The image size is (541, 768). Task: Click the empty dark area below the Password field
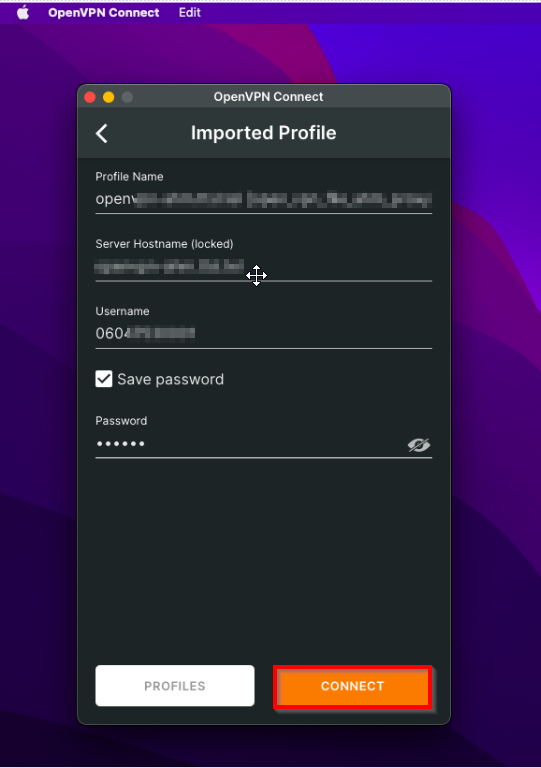pyautogui.click(x=263, y=558)
